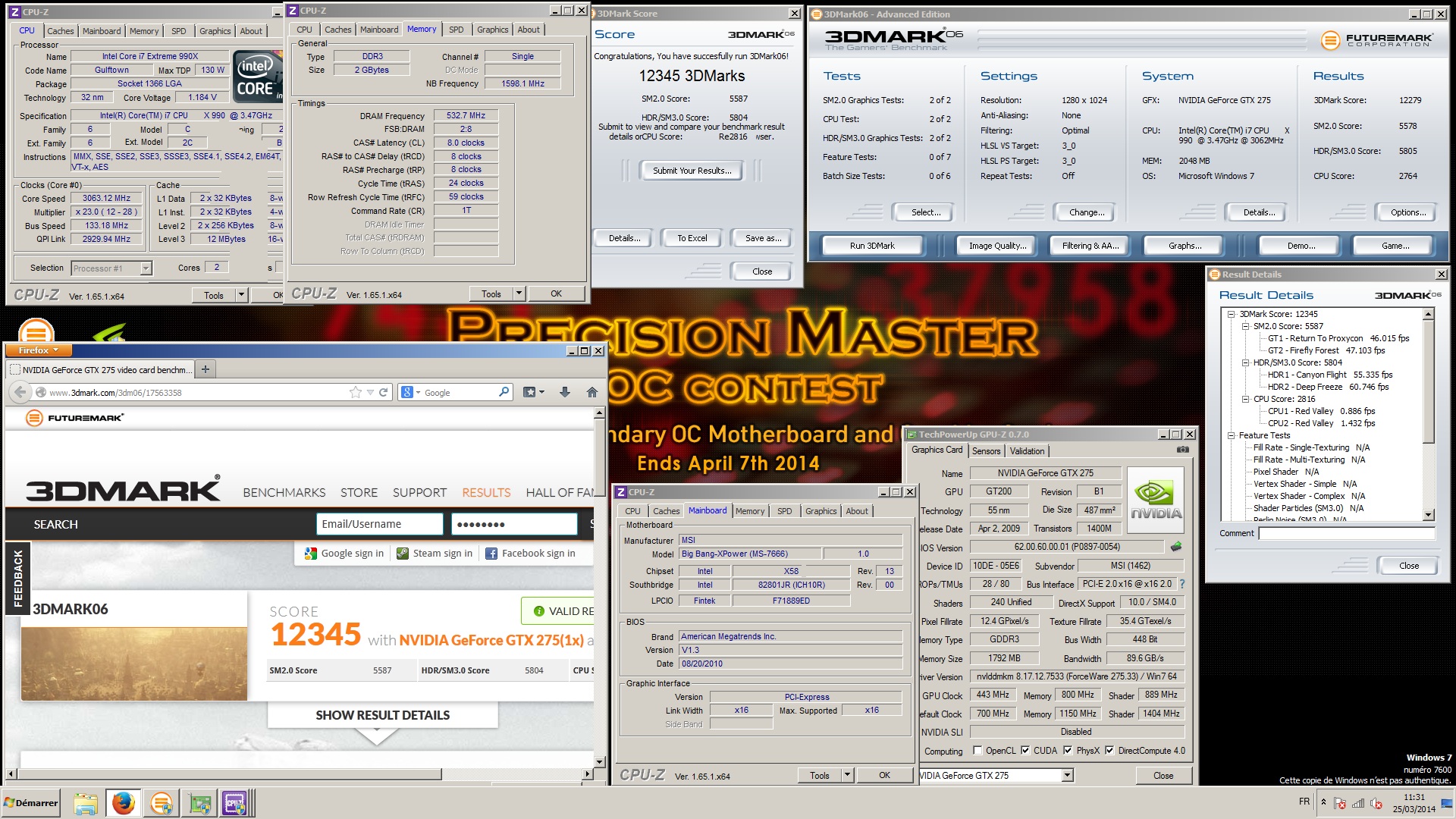Click the GPU-Z BIOS save chip icon
Image resolution: width=1456 pixels, height=819 pixels.
tap(1176, 546)
